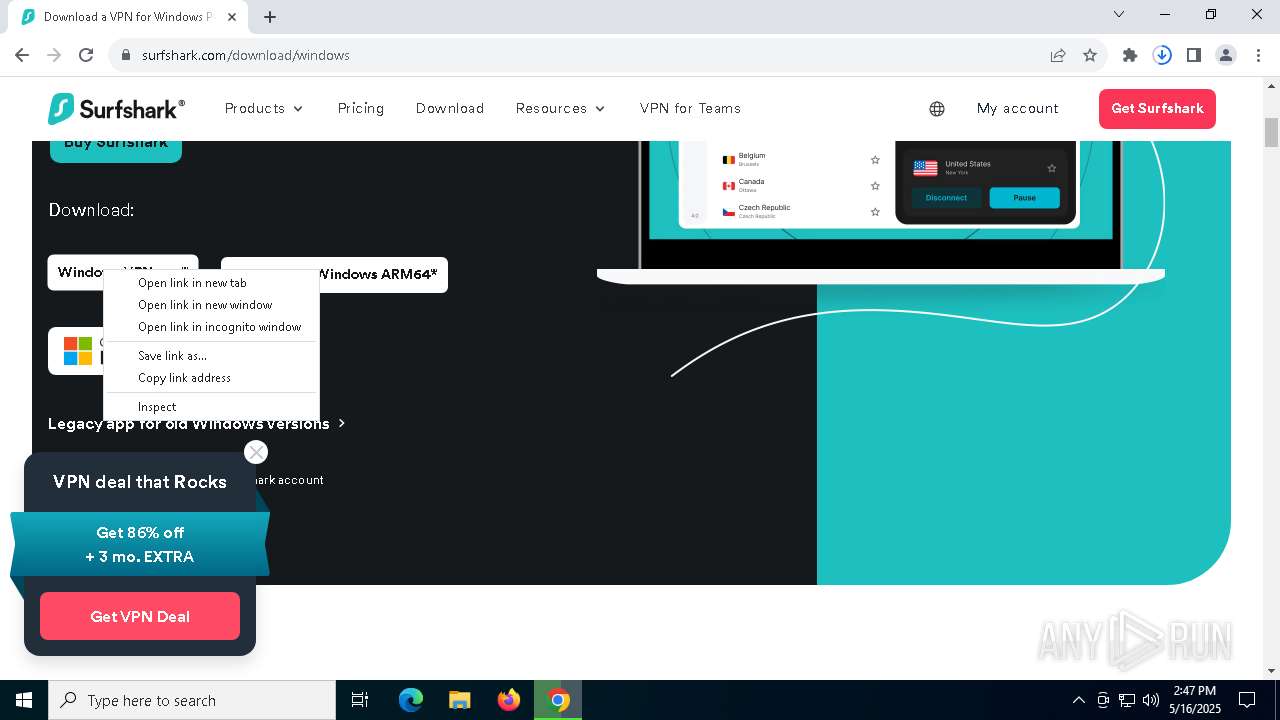Click the Chrome taskbar icon
Screen dimensions: 1280x720
pos(558,700)
